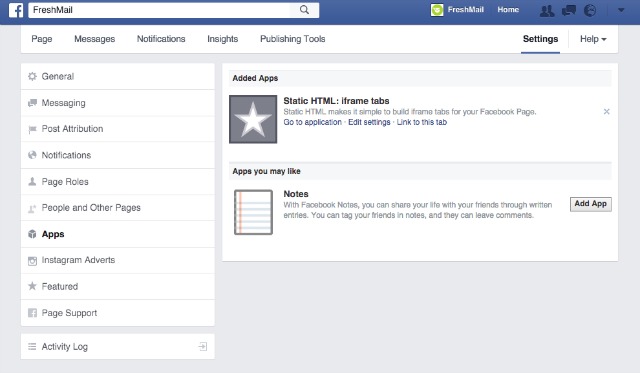This screenshot has height=373, width=640.
Task: Click the Messaging speech bubble icon in sidebar
Action: [x=32, y=103]
